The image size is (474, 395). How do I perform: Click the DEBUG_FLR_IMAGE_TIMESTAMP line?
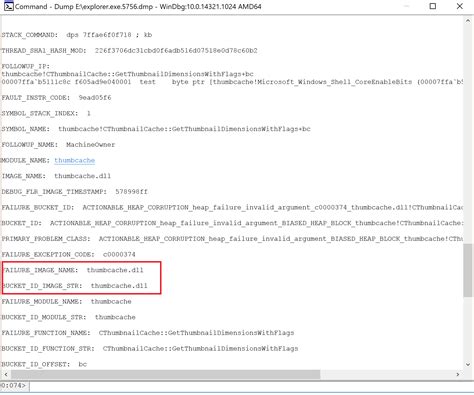point(74,191)
